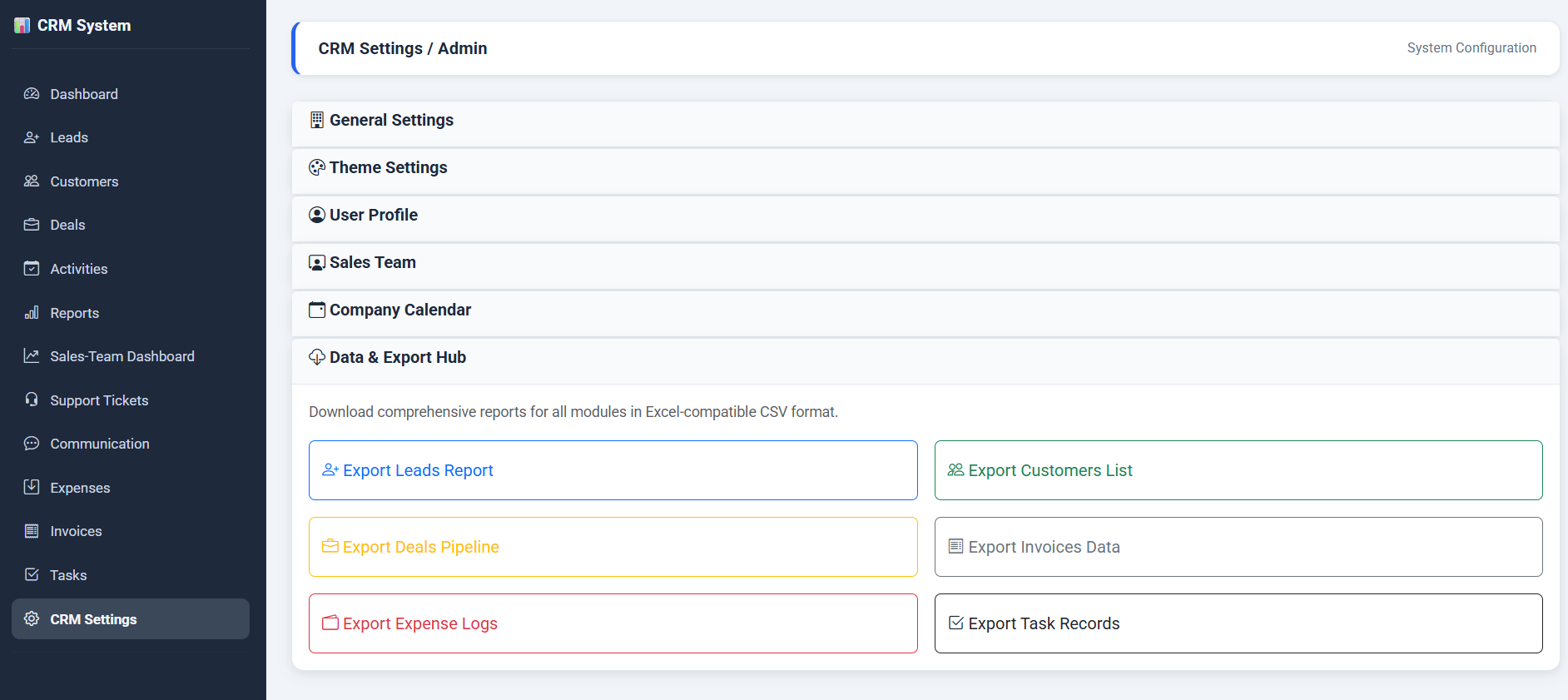
Task: Click the User Profile person-circle icon
Action: click(x=317, y=215)
